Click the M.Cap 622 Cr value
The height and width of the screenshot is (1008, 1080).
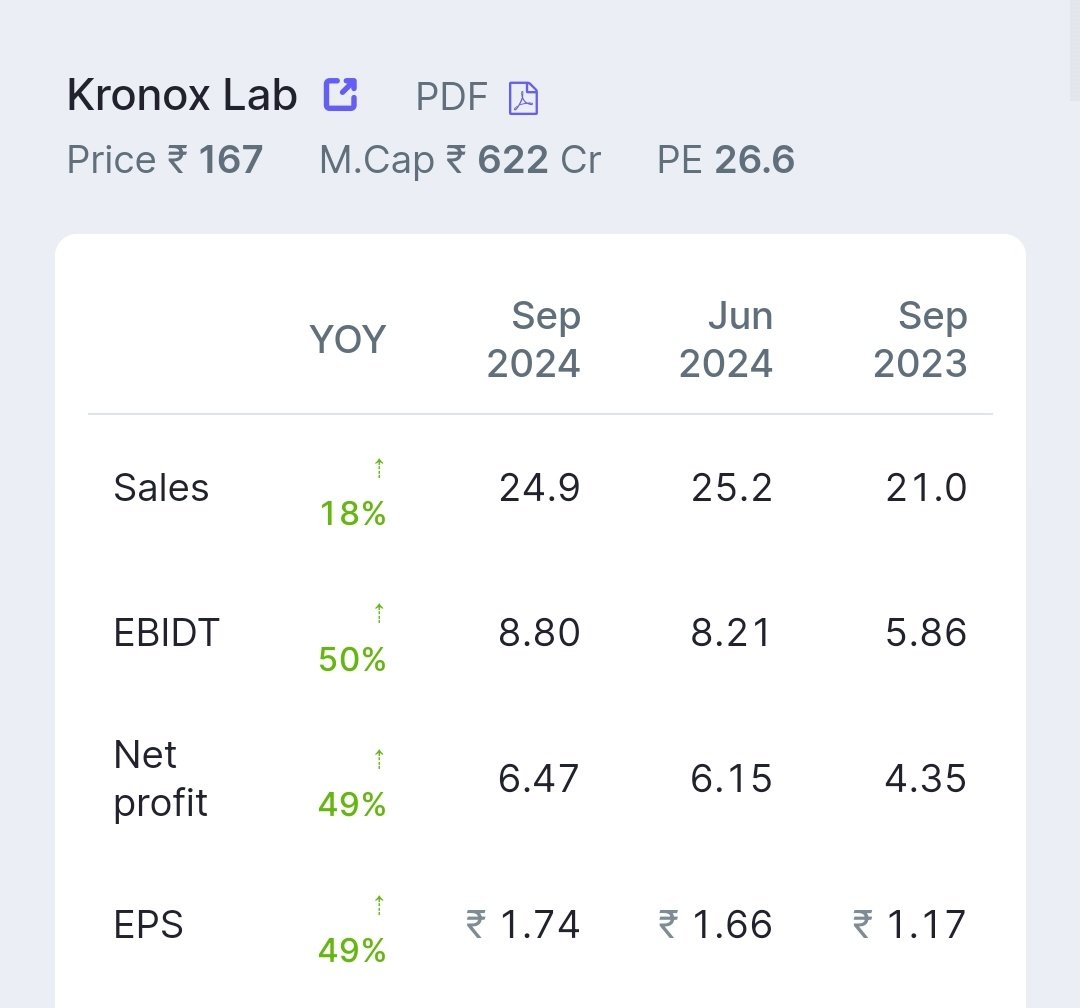coord(460,160)
